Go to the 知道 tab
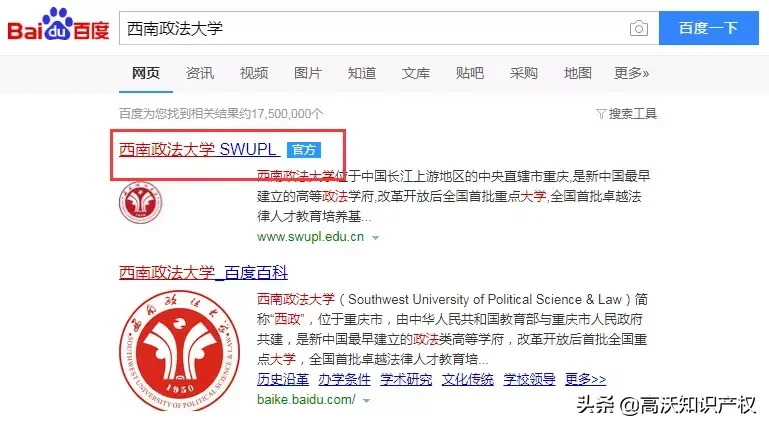This screenshot has height=427, width=769. pos(361,73)
